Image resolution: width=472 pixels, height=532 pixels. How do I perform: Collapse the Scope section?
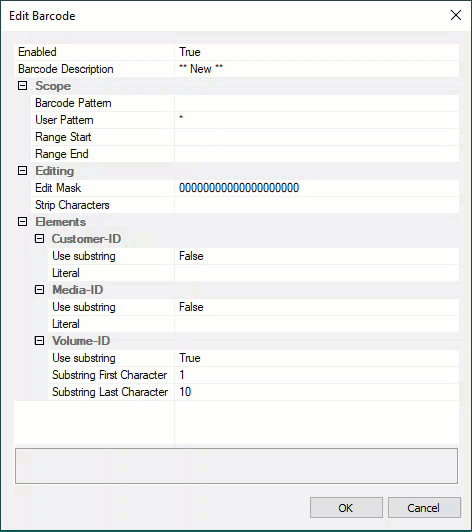(22, 86)
